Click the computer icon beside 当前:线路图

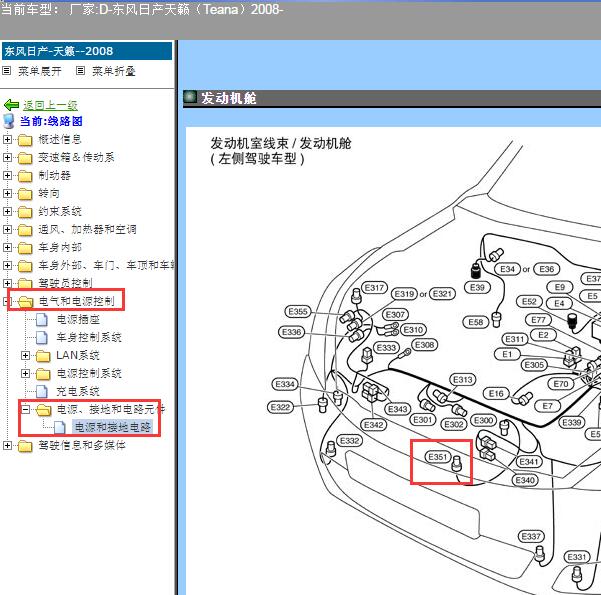(8, 121)
